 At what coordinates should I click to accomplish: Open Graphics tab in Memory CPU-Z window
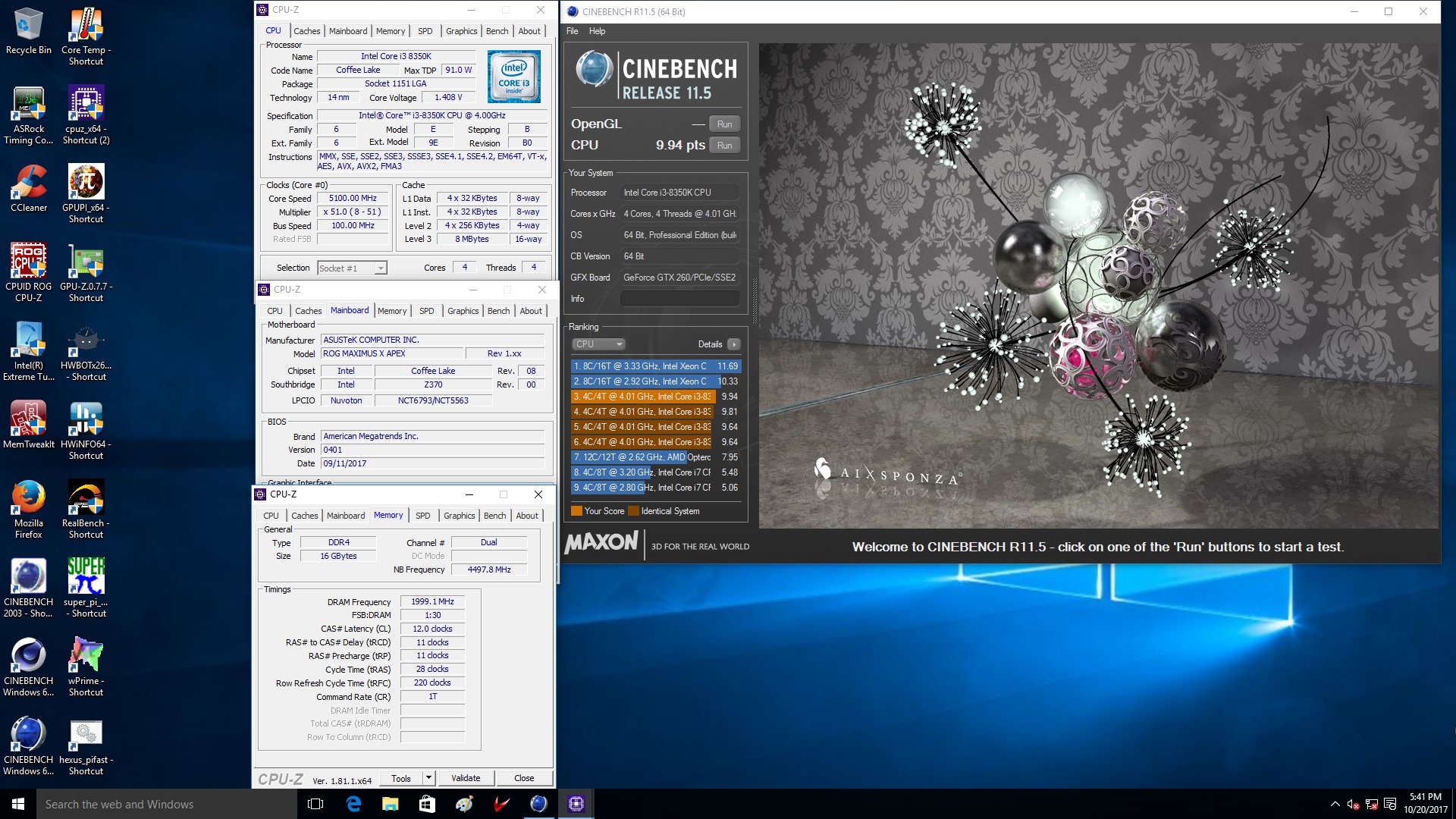tap(459, 516)
